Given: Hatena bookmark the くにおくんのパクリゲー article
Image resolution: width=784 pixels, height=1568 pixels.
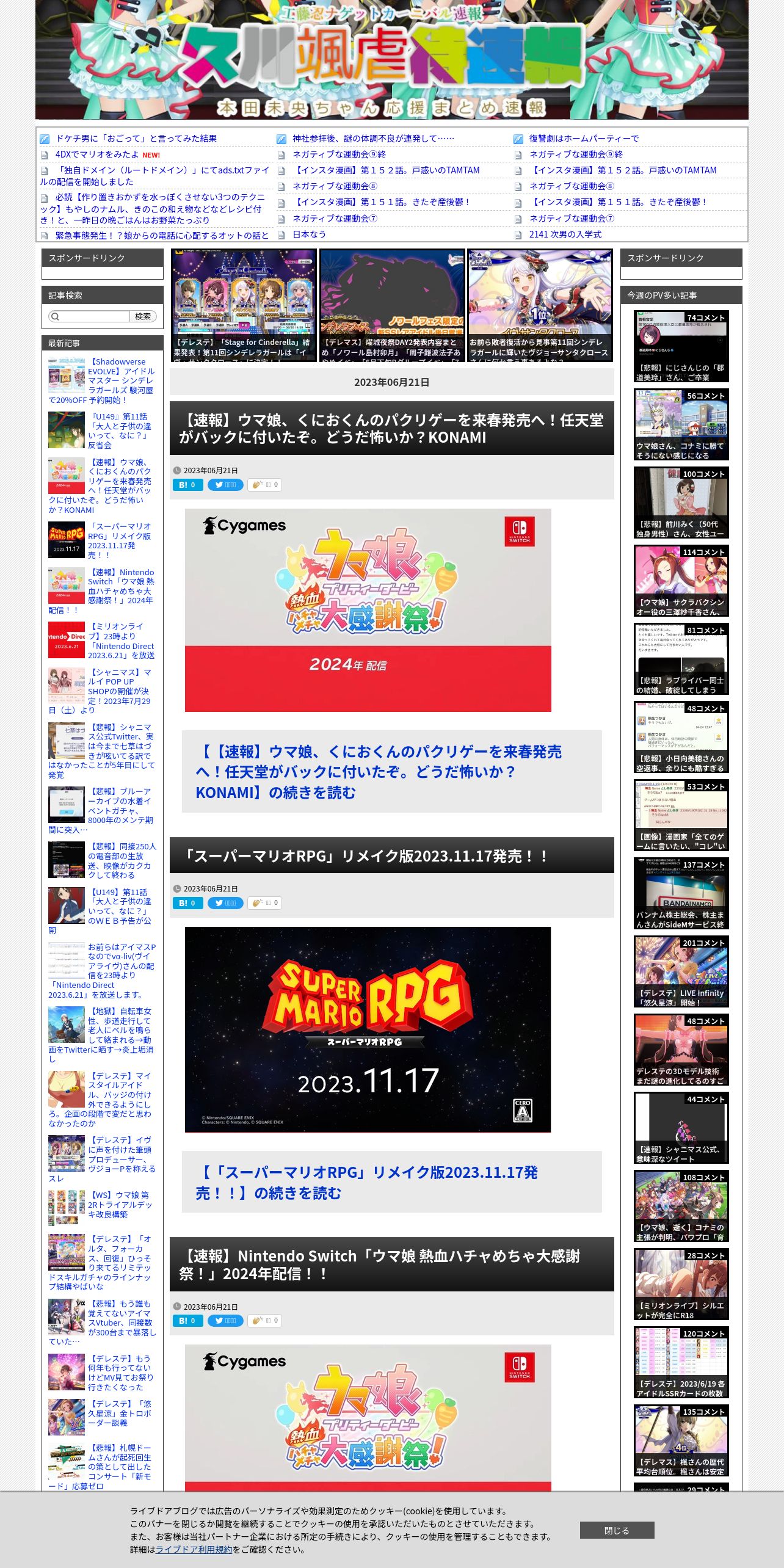Looking at the screenshot, I should point(187,485).
